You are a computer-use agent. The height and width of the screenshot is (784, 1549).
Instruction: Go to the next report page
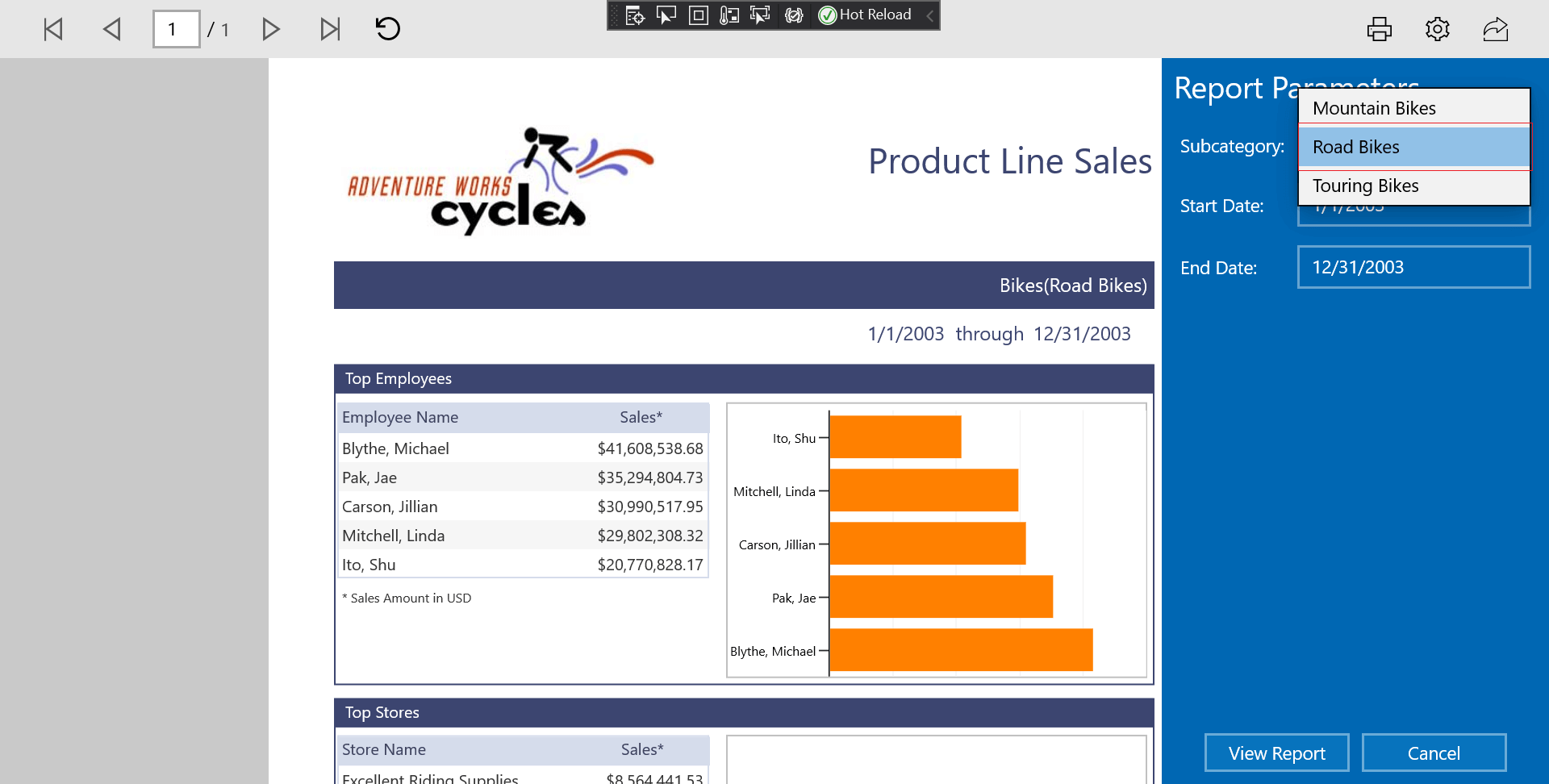(271, 30)
